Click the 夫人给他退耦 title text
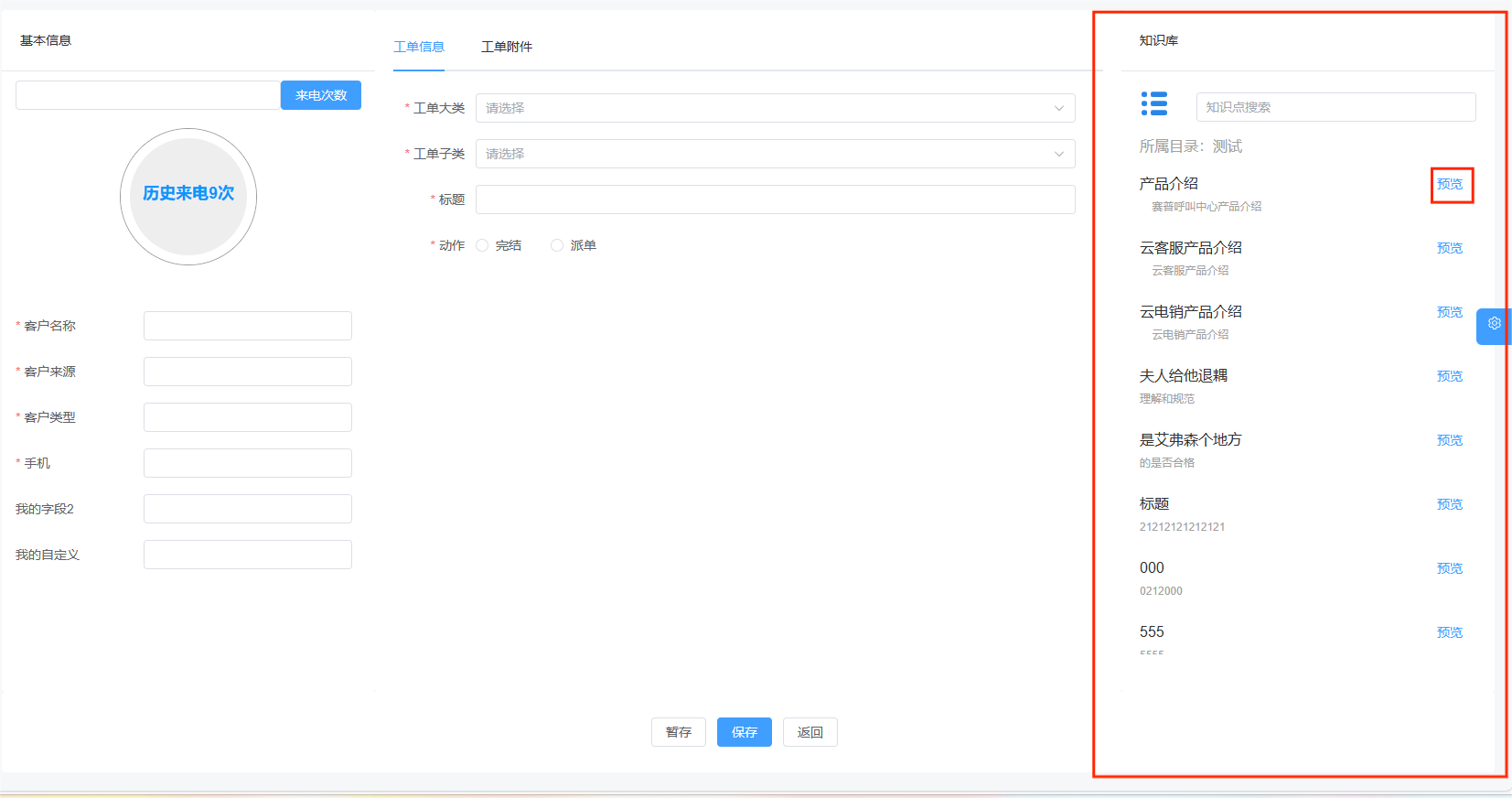 [x=1183, y=376]
